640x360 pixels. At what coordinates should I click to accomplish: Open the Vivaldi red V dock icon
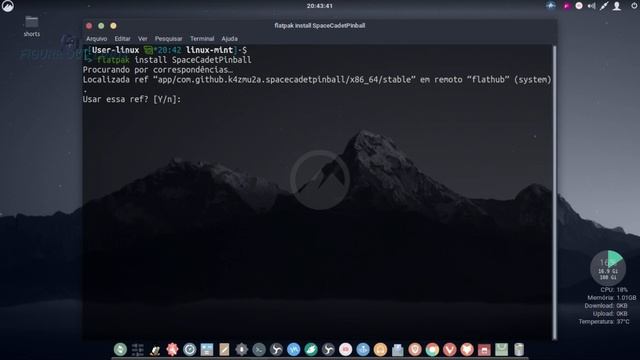click(449, 349)
